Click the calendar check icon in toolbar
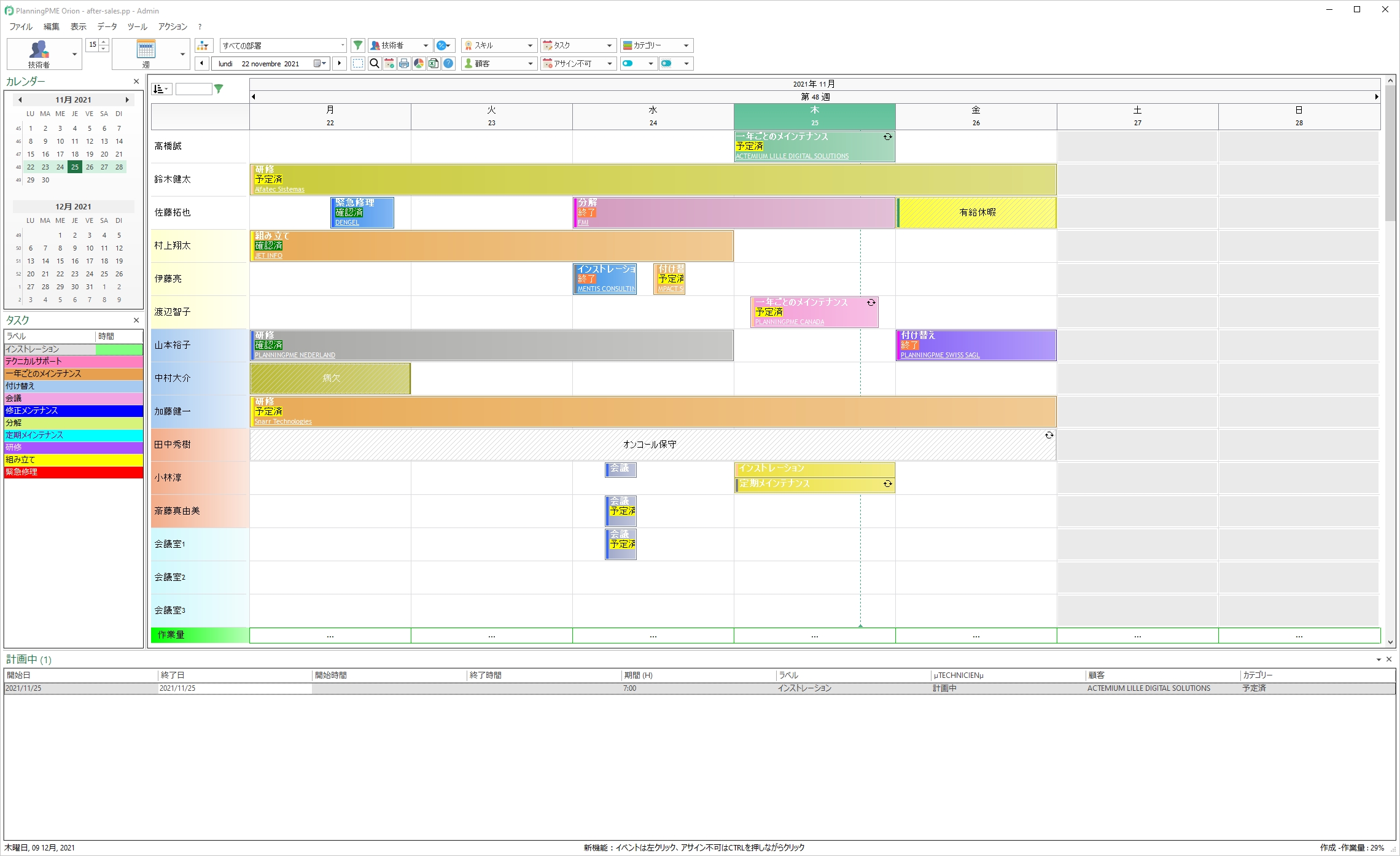Viewport: 1400px width, 856px height. pos(389,63)
